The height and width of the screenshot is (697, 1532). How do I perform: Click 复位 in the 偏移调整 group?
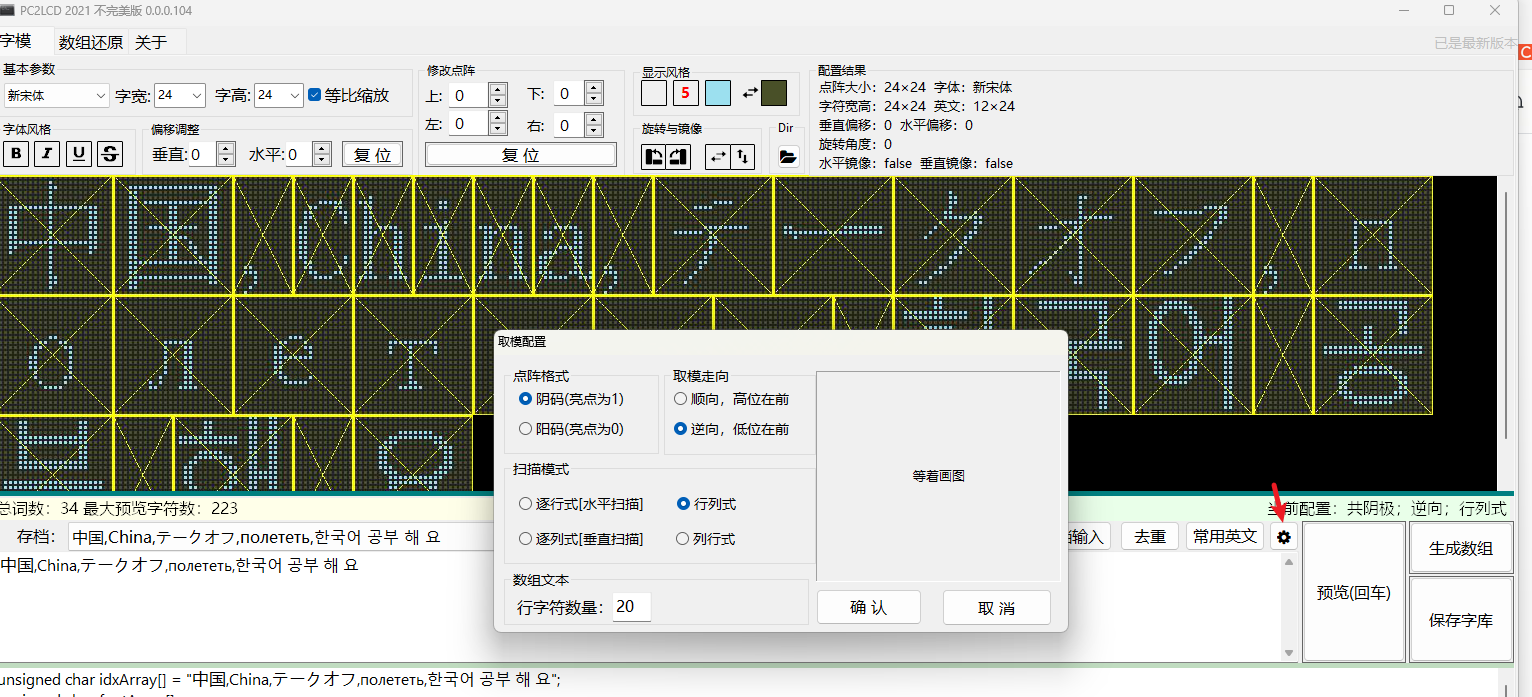point(373,155)
